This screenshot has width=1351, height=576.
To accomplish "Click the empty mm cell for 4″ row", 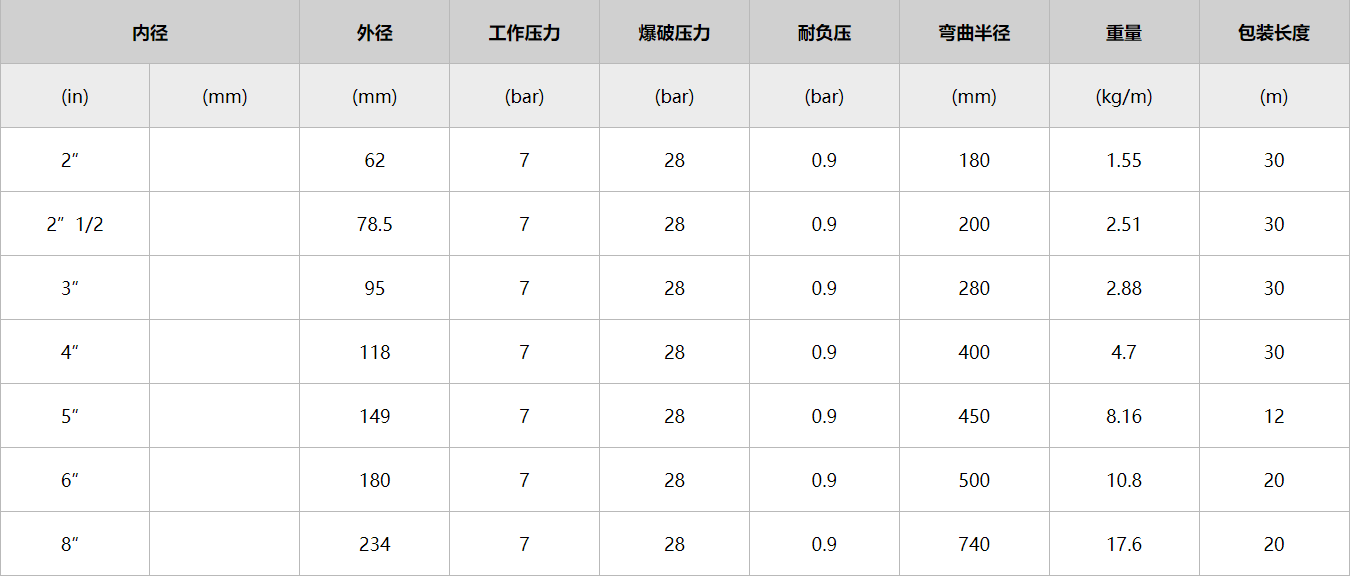I will pos(225,352).
